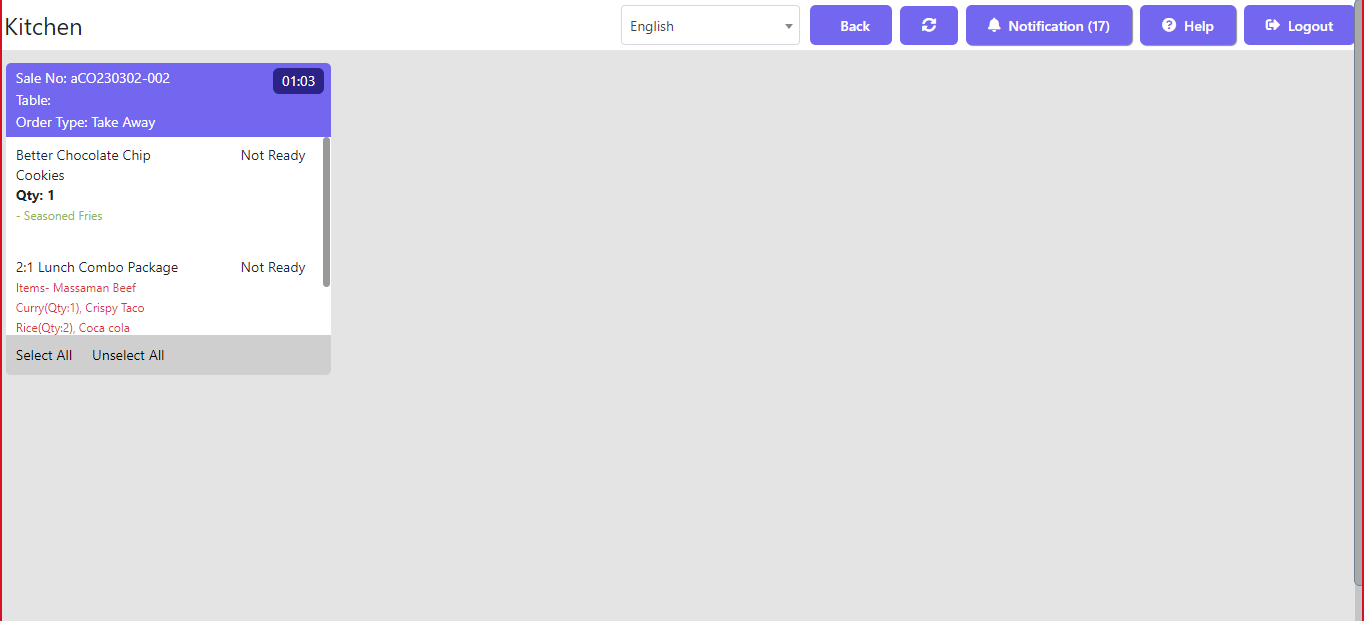Click the Kitchen page title
Viewport: 1364px width, 621px height.
[44, 27]
